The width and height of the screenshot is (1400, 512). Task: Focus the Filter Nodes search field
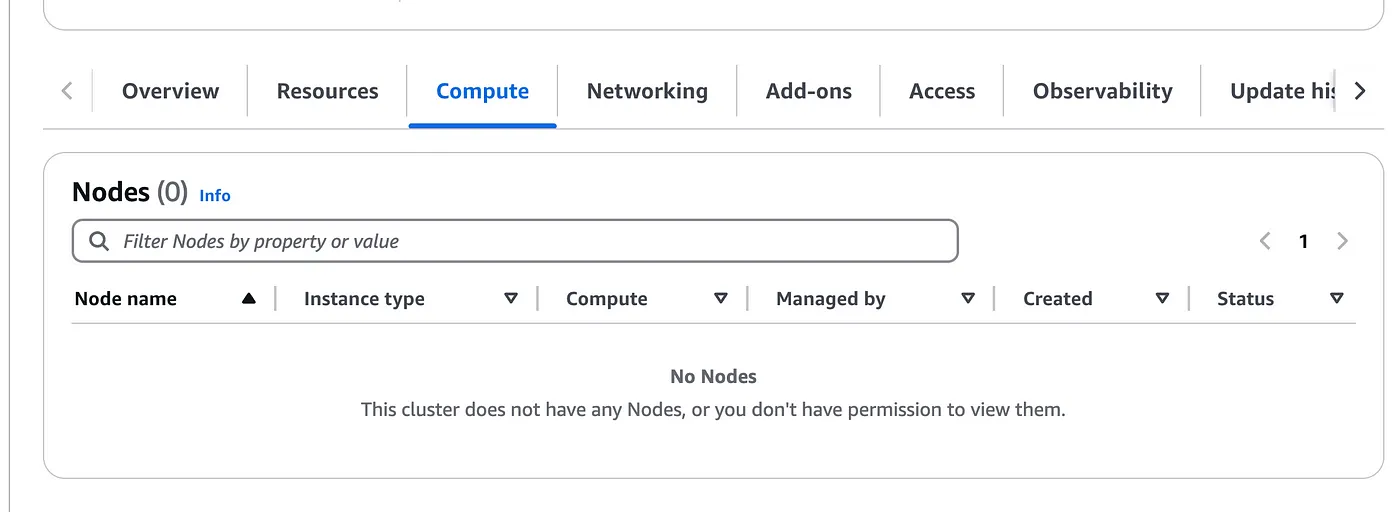coord(515,241)
